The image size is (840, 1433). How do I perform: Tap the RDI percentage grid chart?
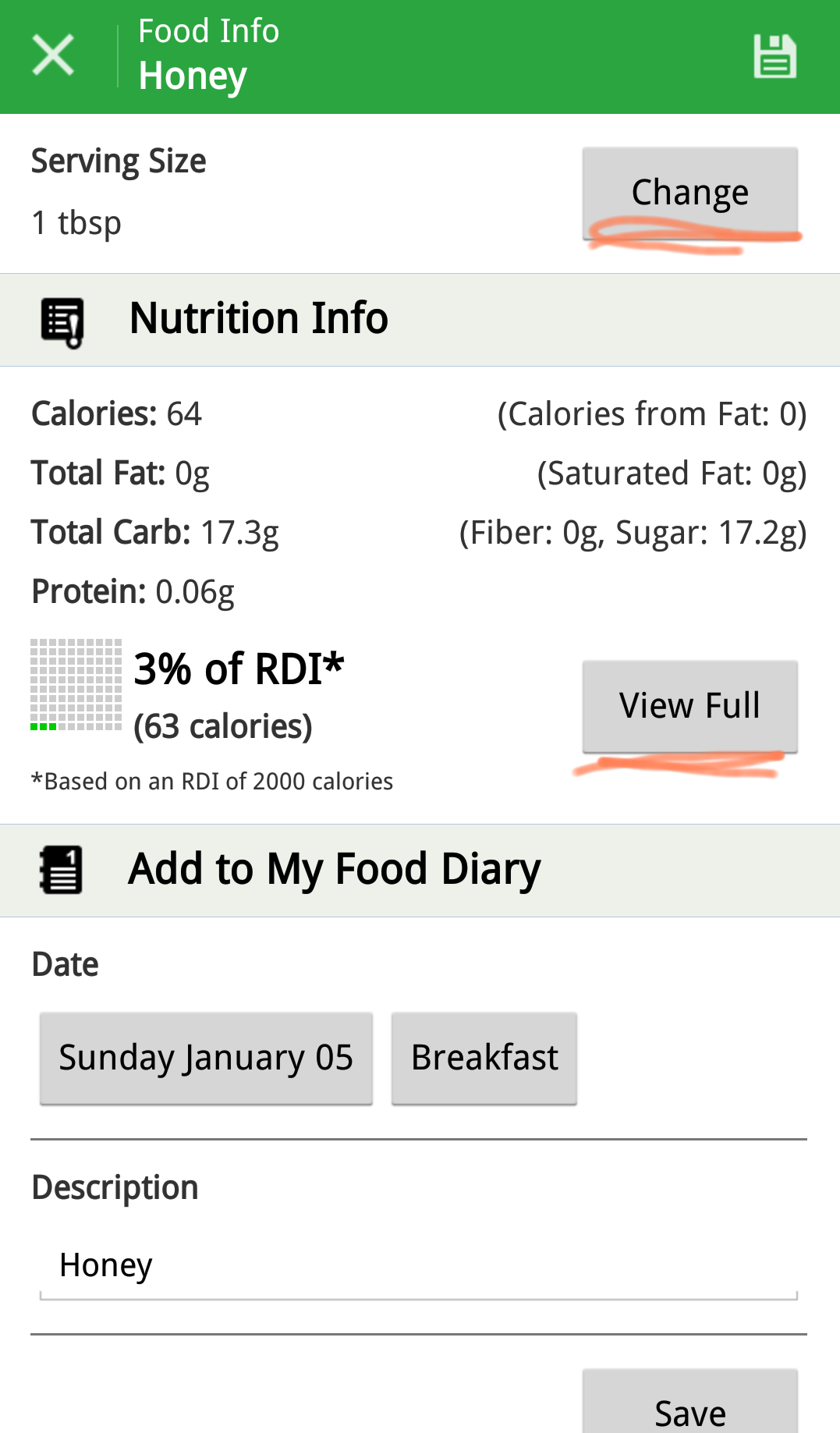pos(76,685)
